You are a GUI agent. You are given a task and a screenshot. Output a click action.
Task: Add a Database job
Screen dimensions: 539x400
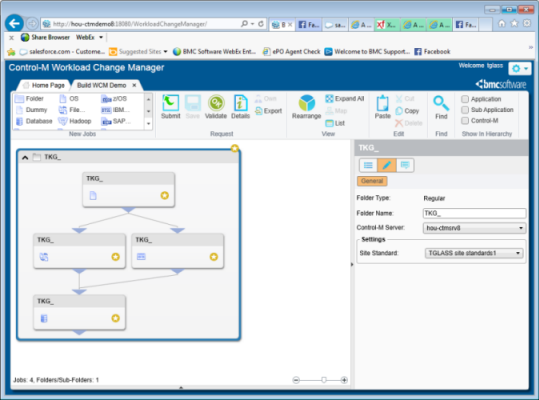34,121
